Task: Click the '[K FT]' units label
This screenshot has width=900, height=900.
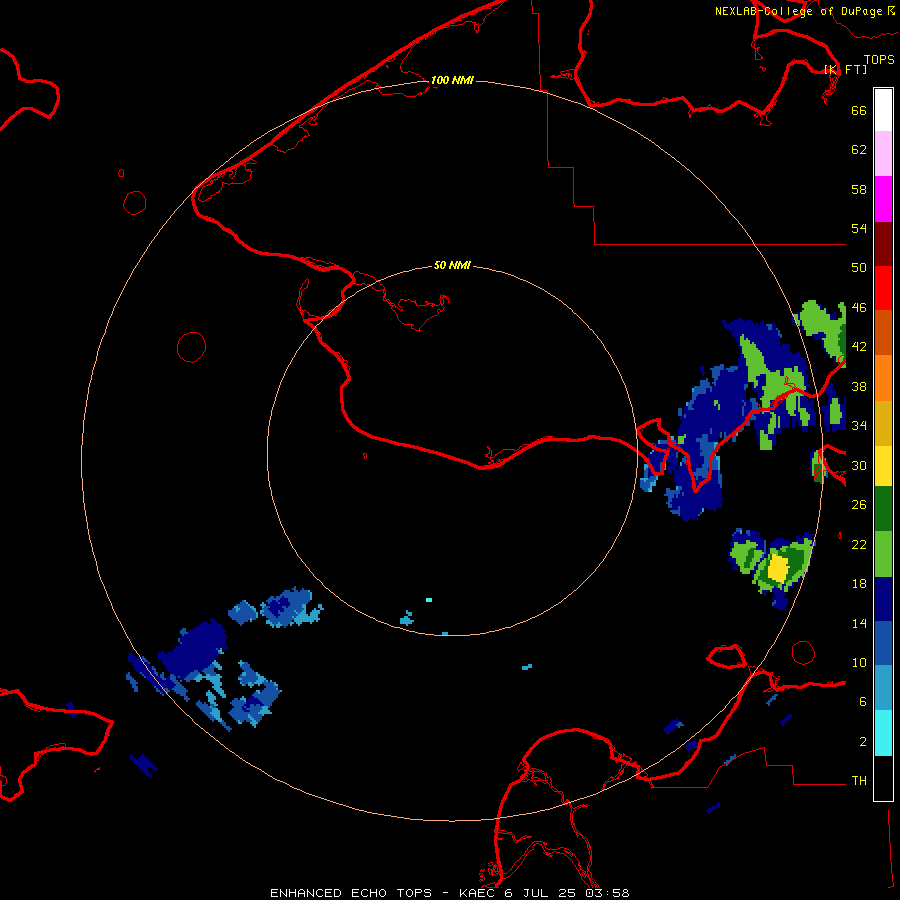Action: click(845, 69)
